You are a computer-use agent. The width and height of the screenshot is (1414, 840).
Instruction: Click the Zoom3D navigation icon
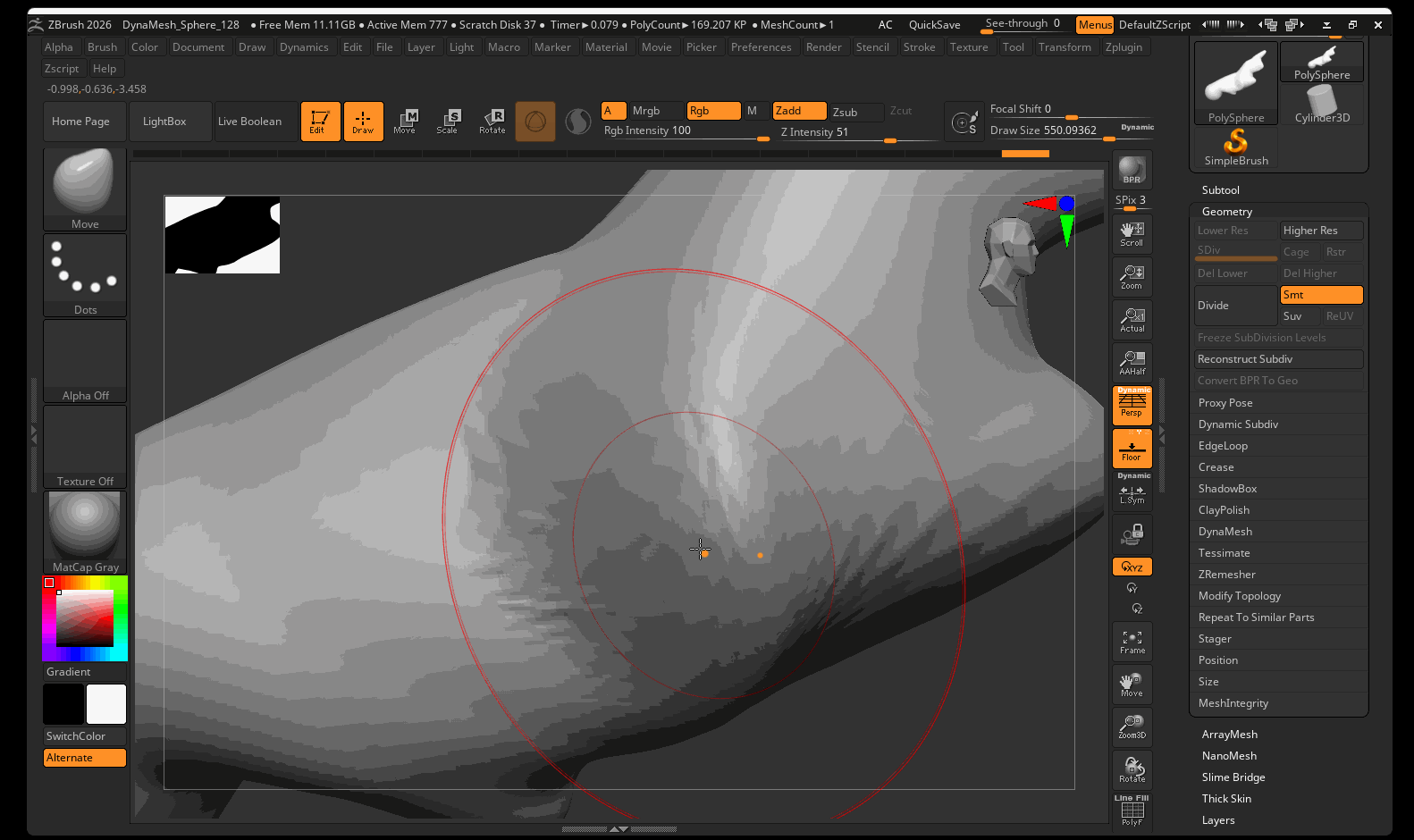click(1132, 727)
